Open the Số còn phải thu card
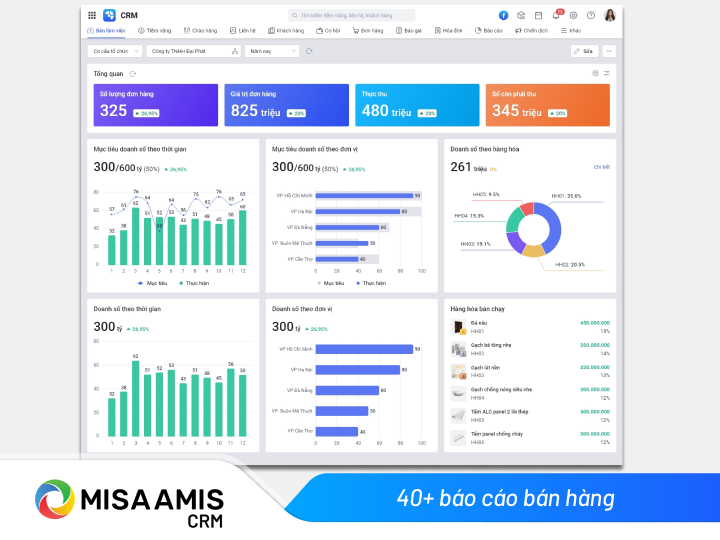Image resolution: width=720 pixels, height=540 pixels. coord(548,105)
